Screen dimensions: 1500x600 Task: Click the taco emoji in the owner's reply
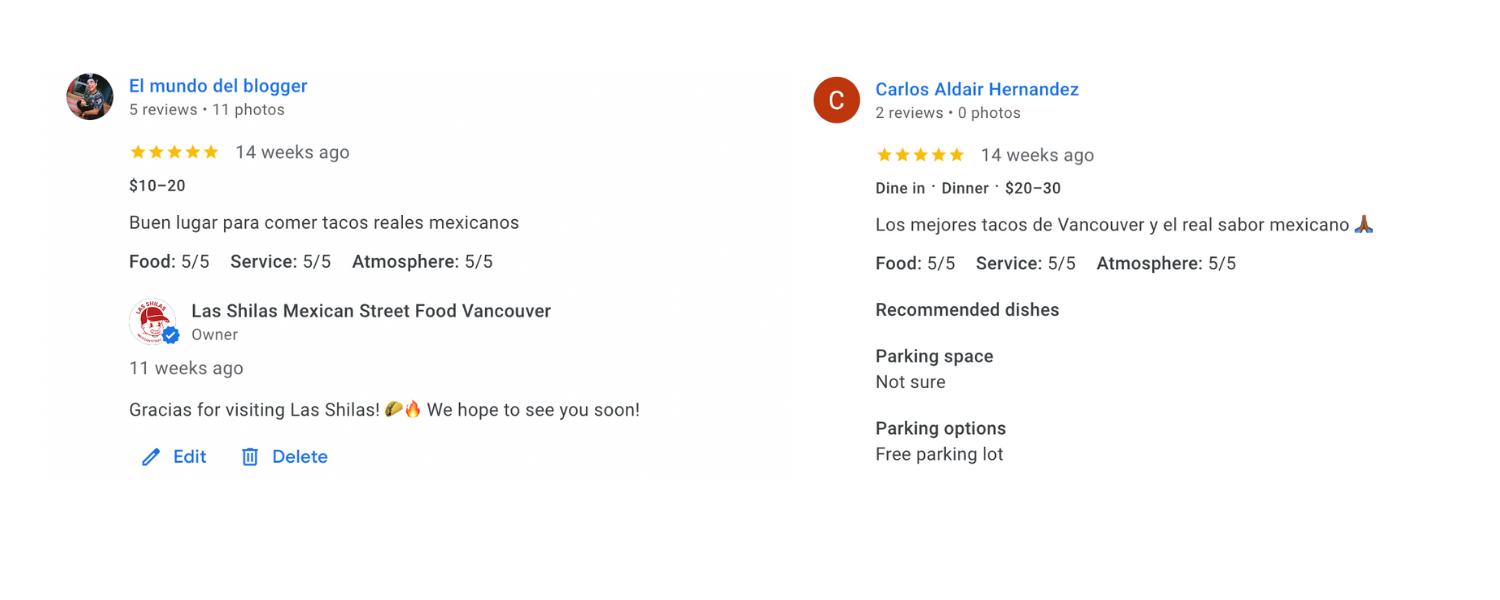click(x=393, y=410)
